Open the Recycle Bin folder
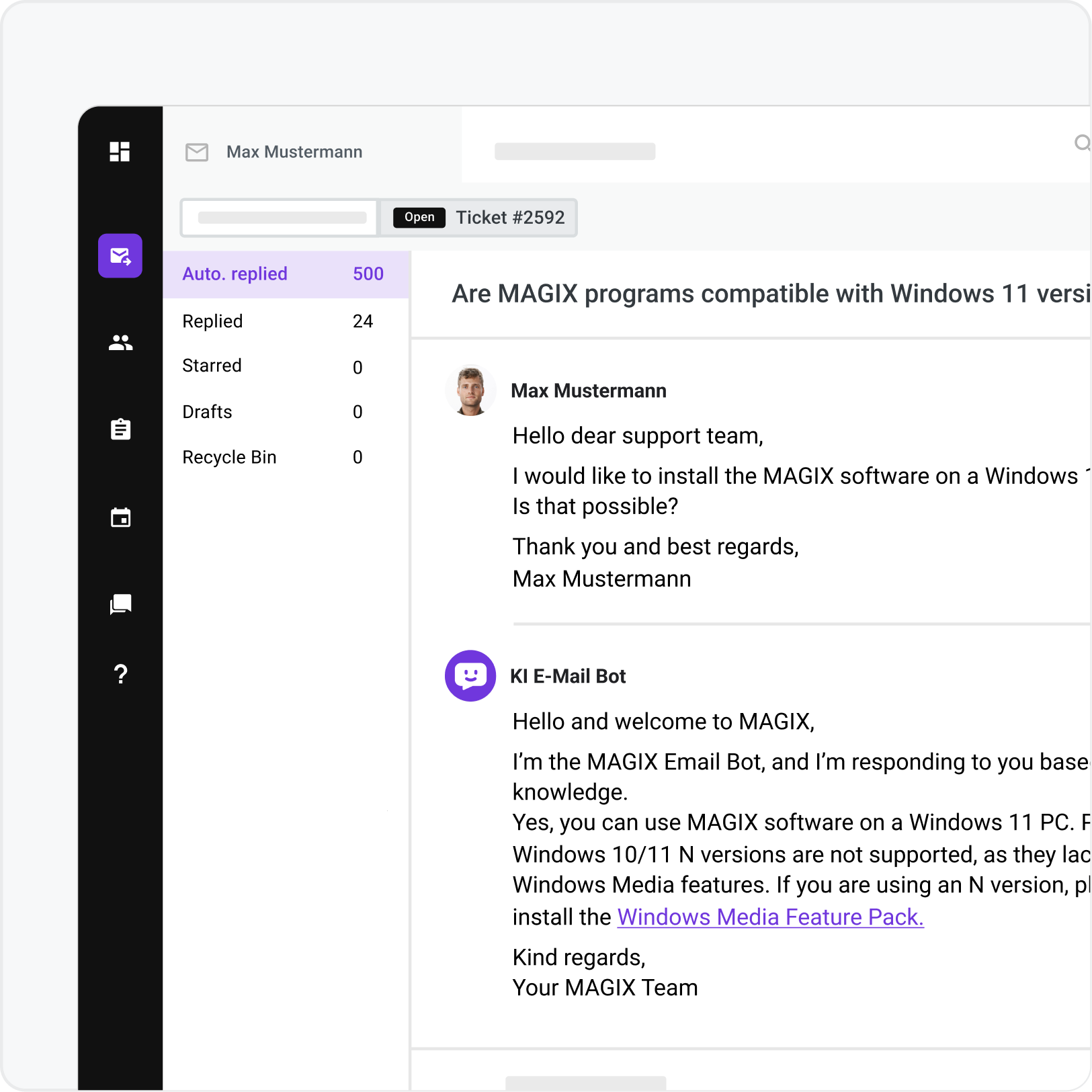This screenshot has height=1092, width=1092. [x=229, y=457]
